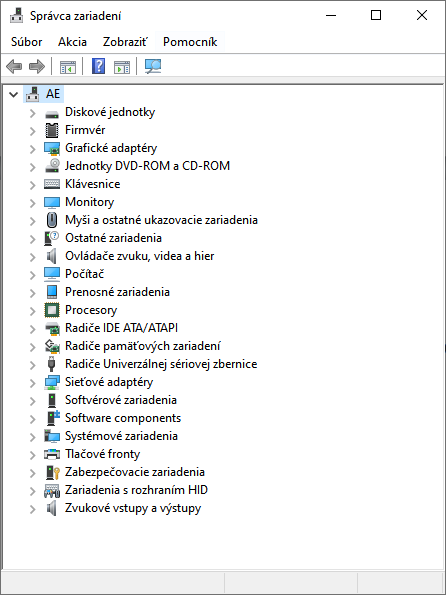This screenshot has height=595, width=446.
Task: Collapse the AE root node
Action: point(14,94)
